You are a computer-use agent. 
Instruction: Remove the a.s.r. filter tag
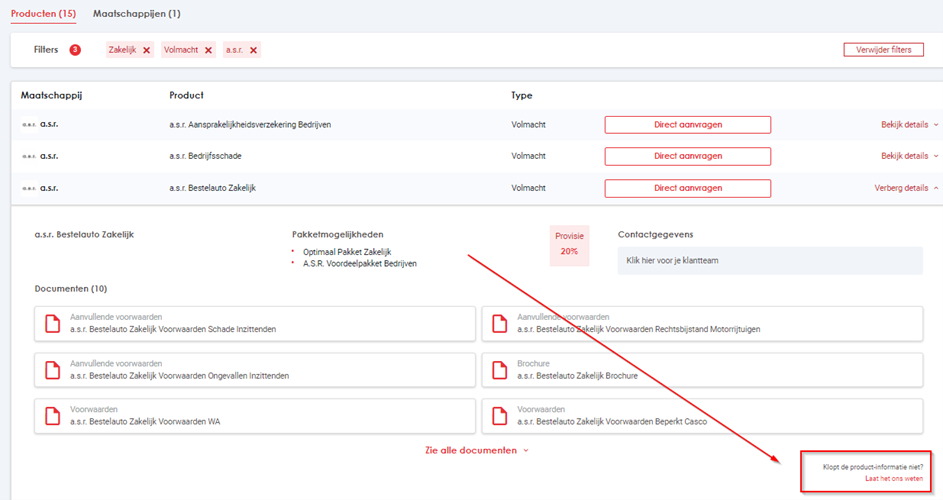[x=253, y=50]
